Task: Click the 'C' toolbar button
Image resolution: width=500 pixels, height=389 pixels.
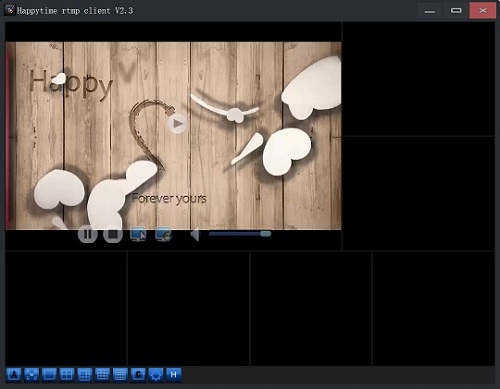Action: (x=138, y=375)
